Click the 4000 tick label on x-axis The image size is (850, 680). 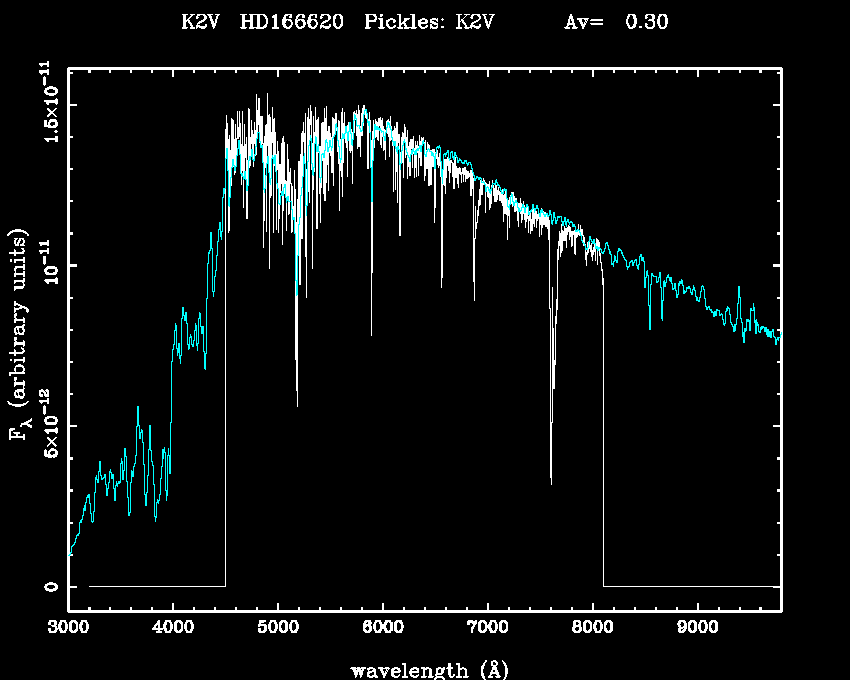(x=173, y=629)
